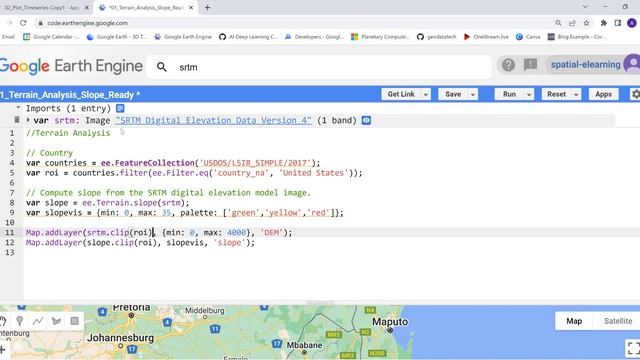Select the add marker tool on map
Viewport: 640px width, 360px height.
coord(20,321)
